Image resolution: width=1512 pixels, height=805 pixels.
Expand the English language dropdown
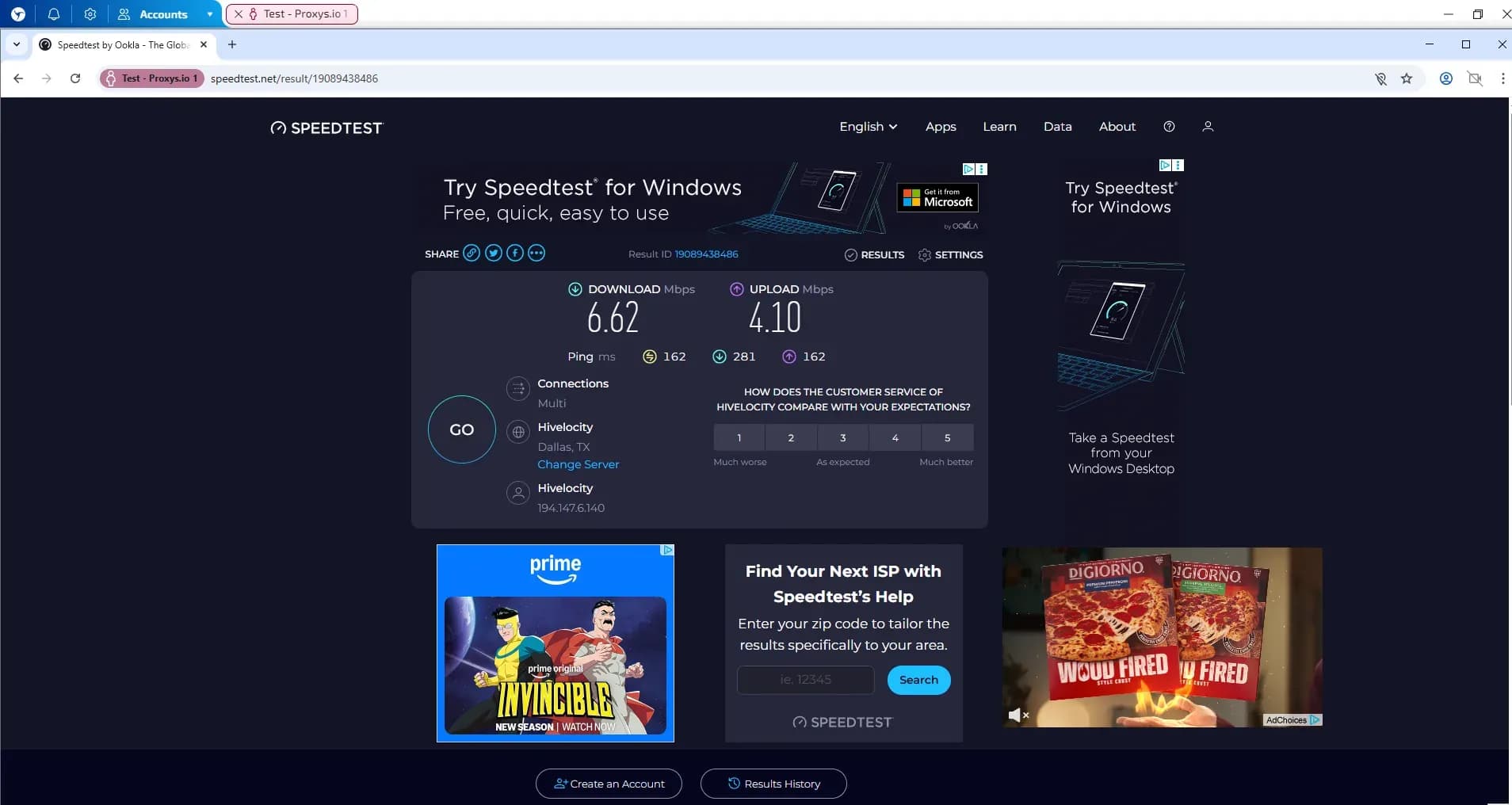(868, 127)
